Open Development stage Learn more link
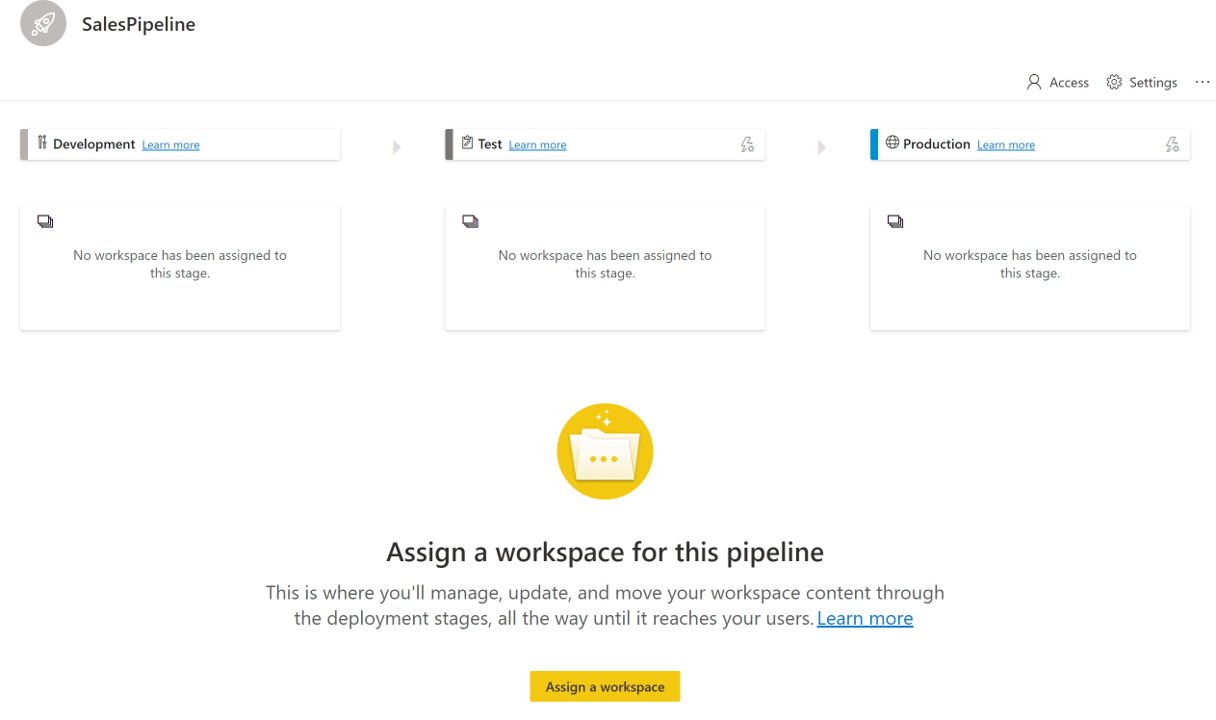Screen dimensions: 1216x720 coord(171,145)
